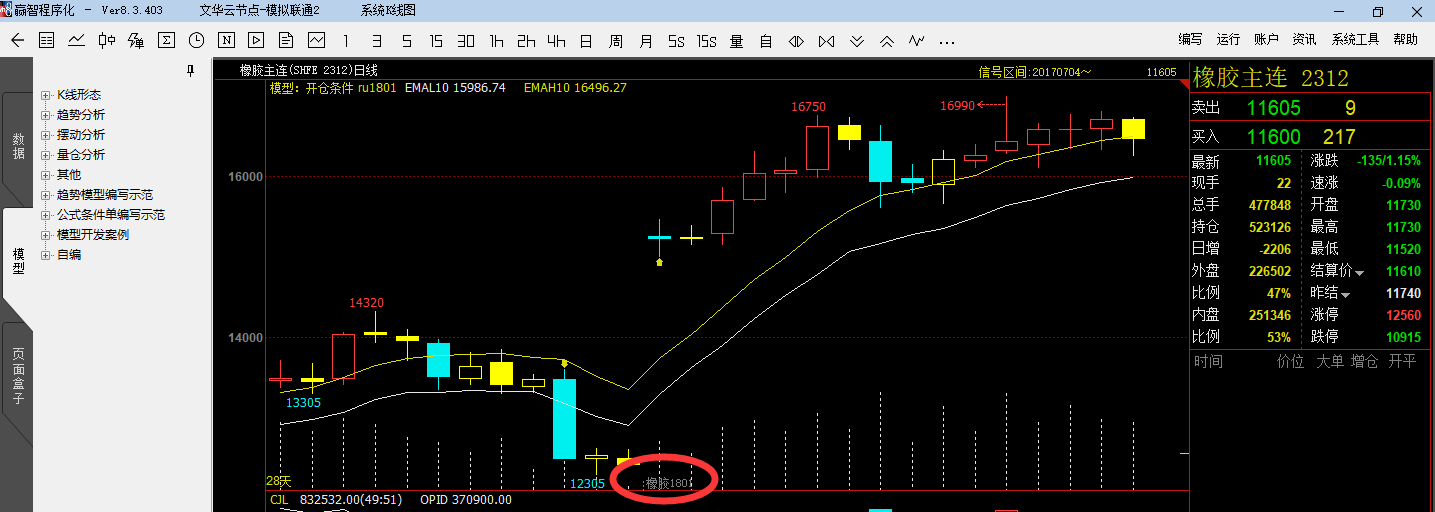Image resolution: width=1435 pixels, height=512 pixels.
Task: Click the 信号区间 20170704 label
Action: pos(1034,72)
